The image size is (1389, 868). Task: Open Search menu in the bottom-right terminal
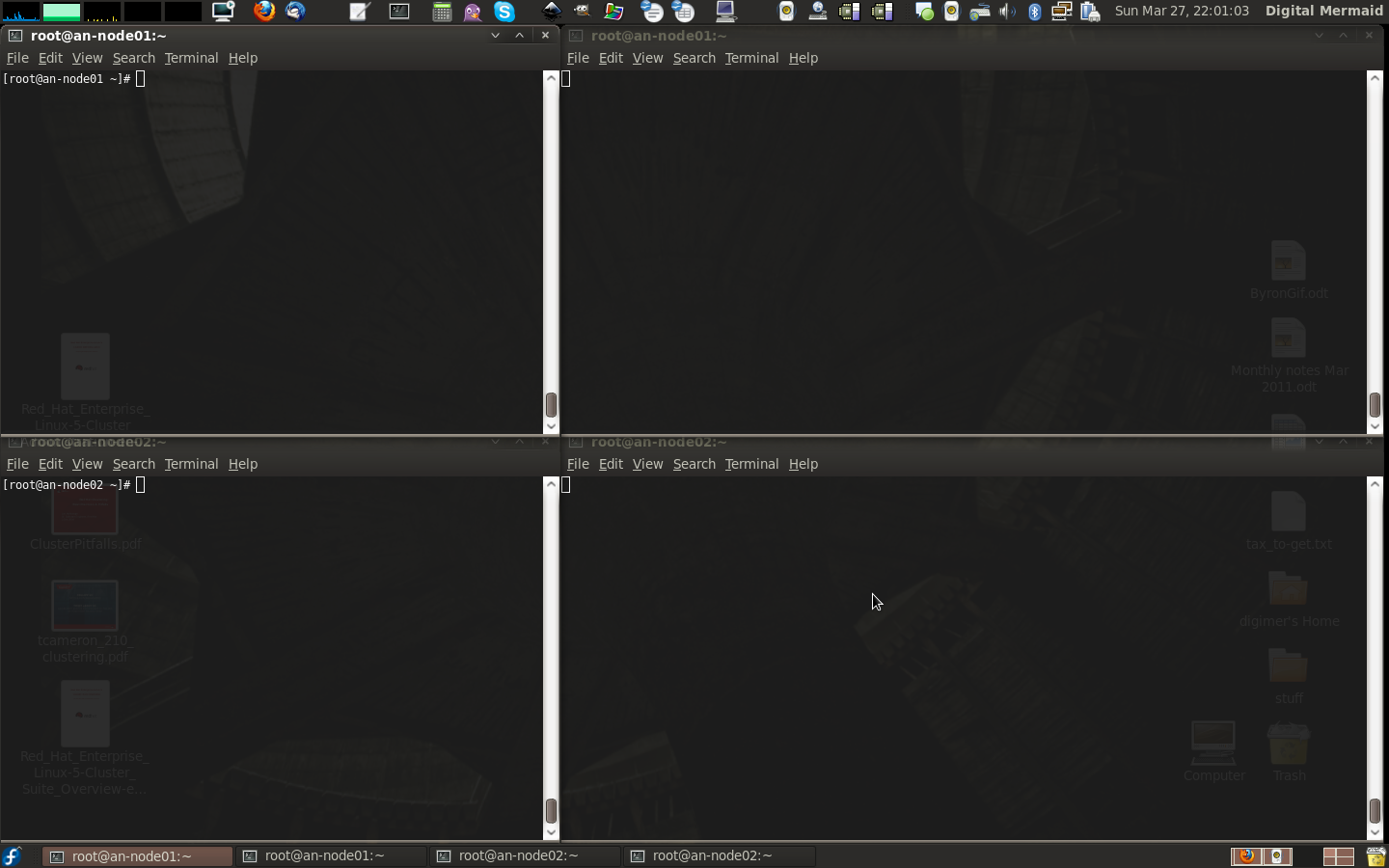694,464
